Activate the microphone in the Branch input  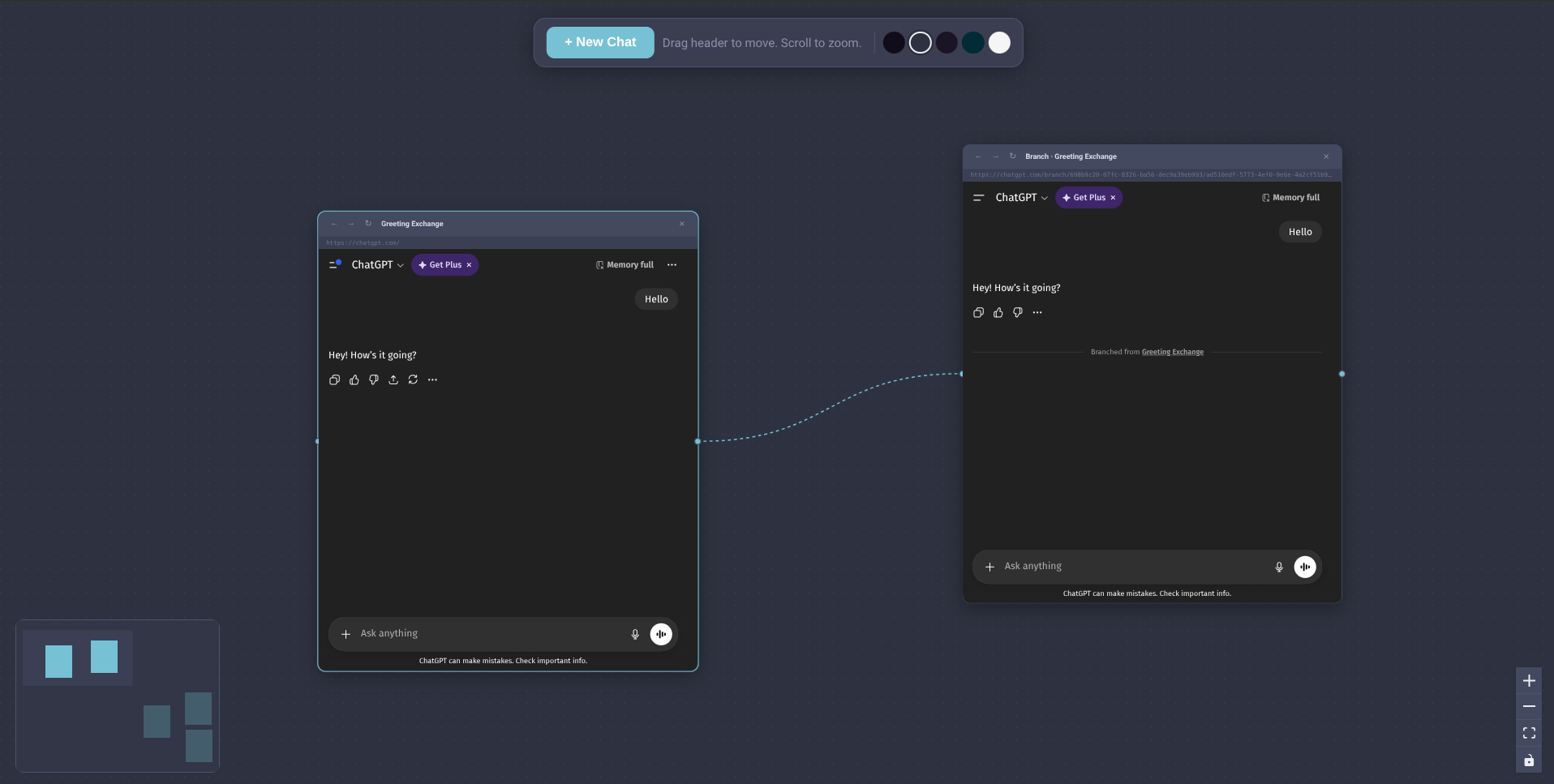(x=1278, y=567)
